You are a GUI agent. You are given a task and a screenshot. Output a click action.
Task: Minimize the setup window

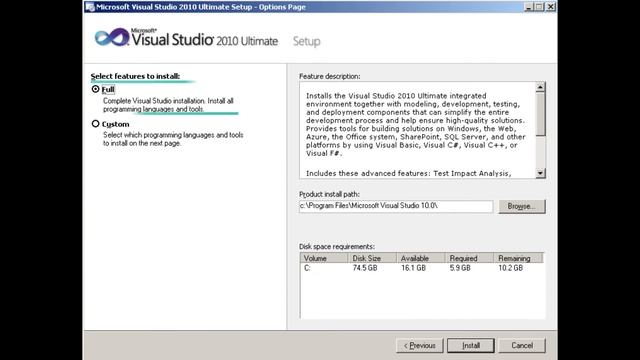[529, 7]
